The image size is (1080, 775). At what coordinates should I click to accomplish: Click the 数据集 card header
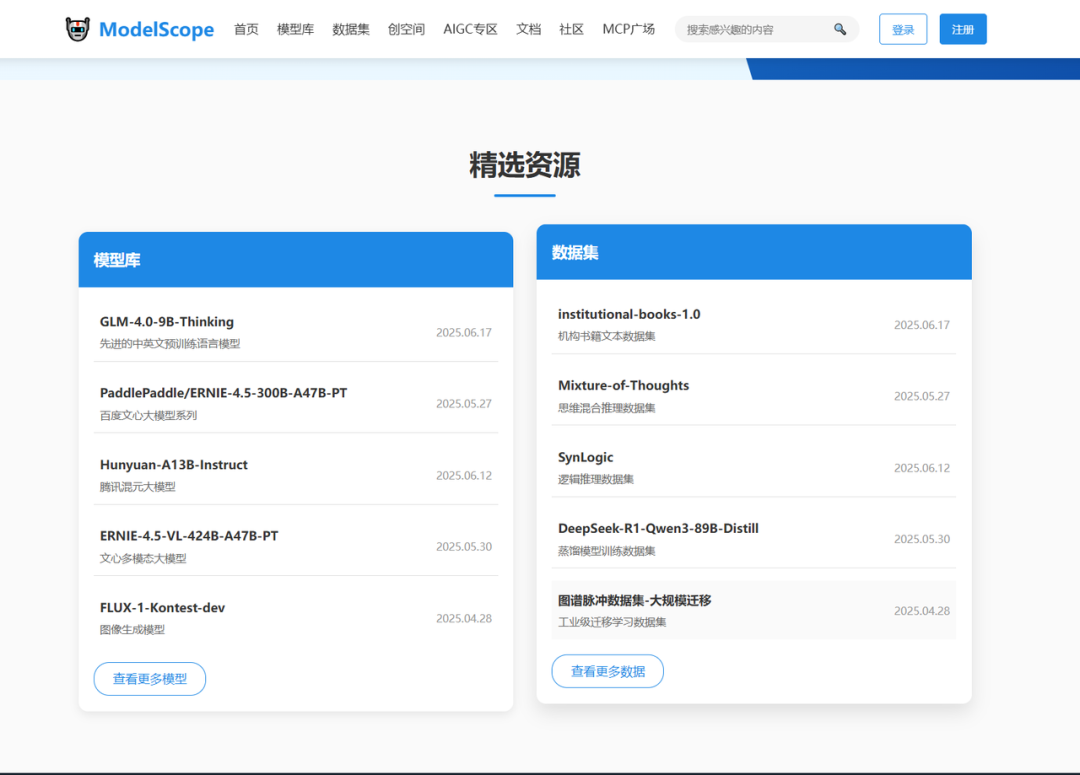click(x=754, y=252)
